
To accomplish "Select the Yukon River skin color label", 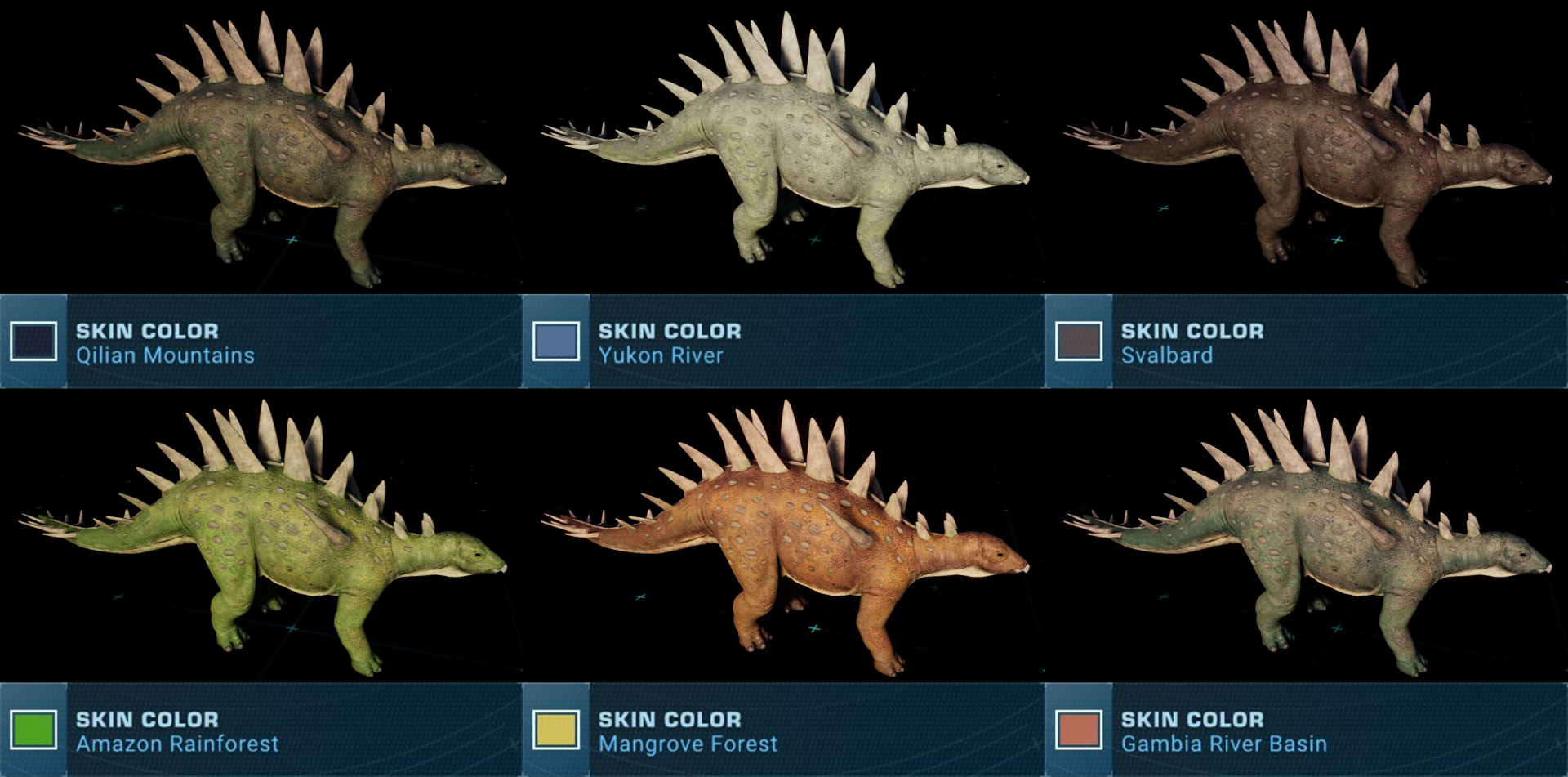I will [x=661, y=355].
